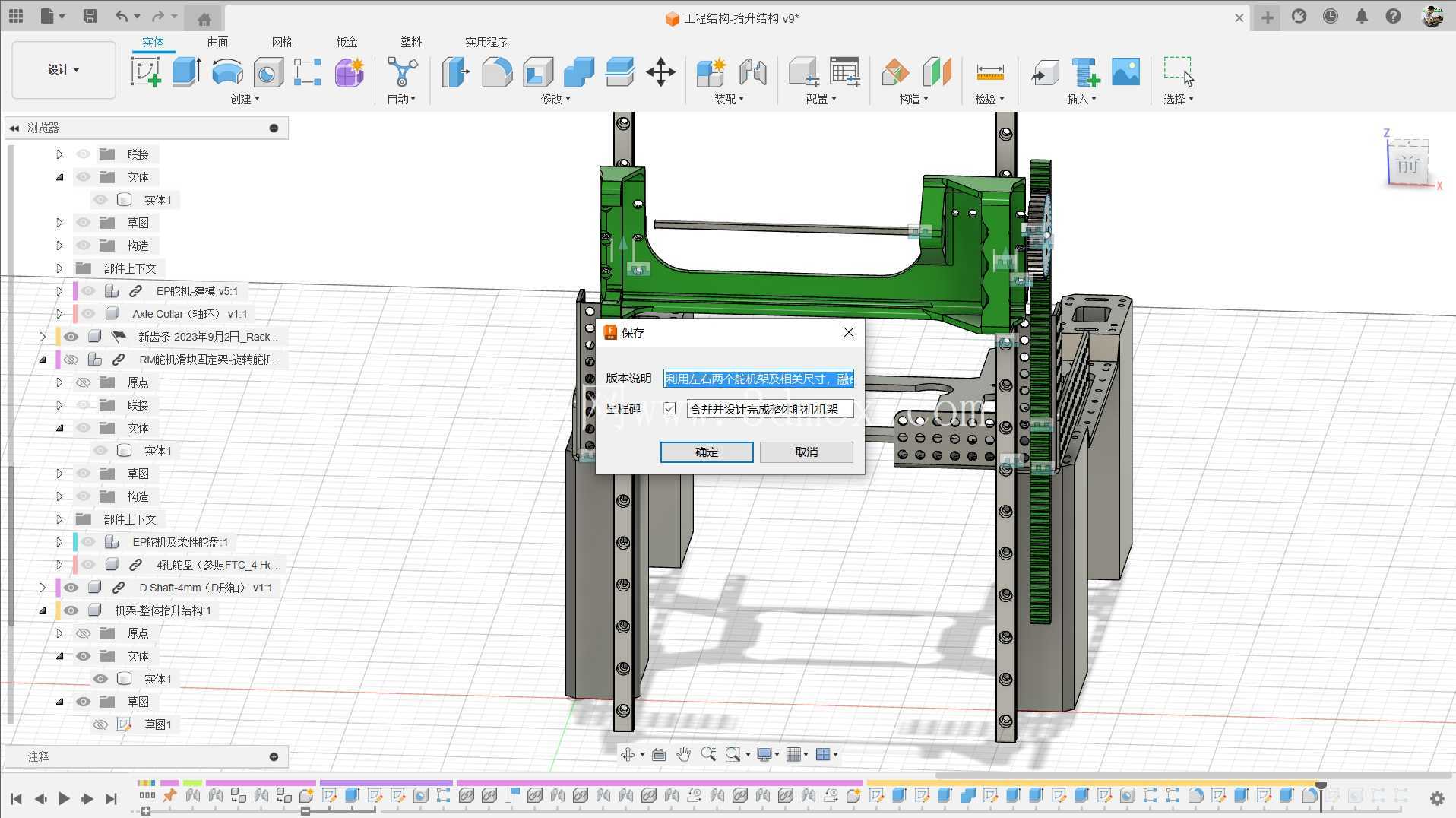Click the Insert Canvas image icon
This screenshot has width=1456, height=818.
tap(1125, 72)
